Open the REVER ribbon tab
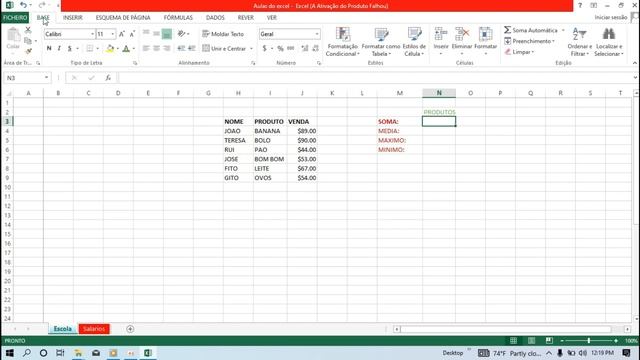 [x=246, y=18]
